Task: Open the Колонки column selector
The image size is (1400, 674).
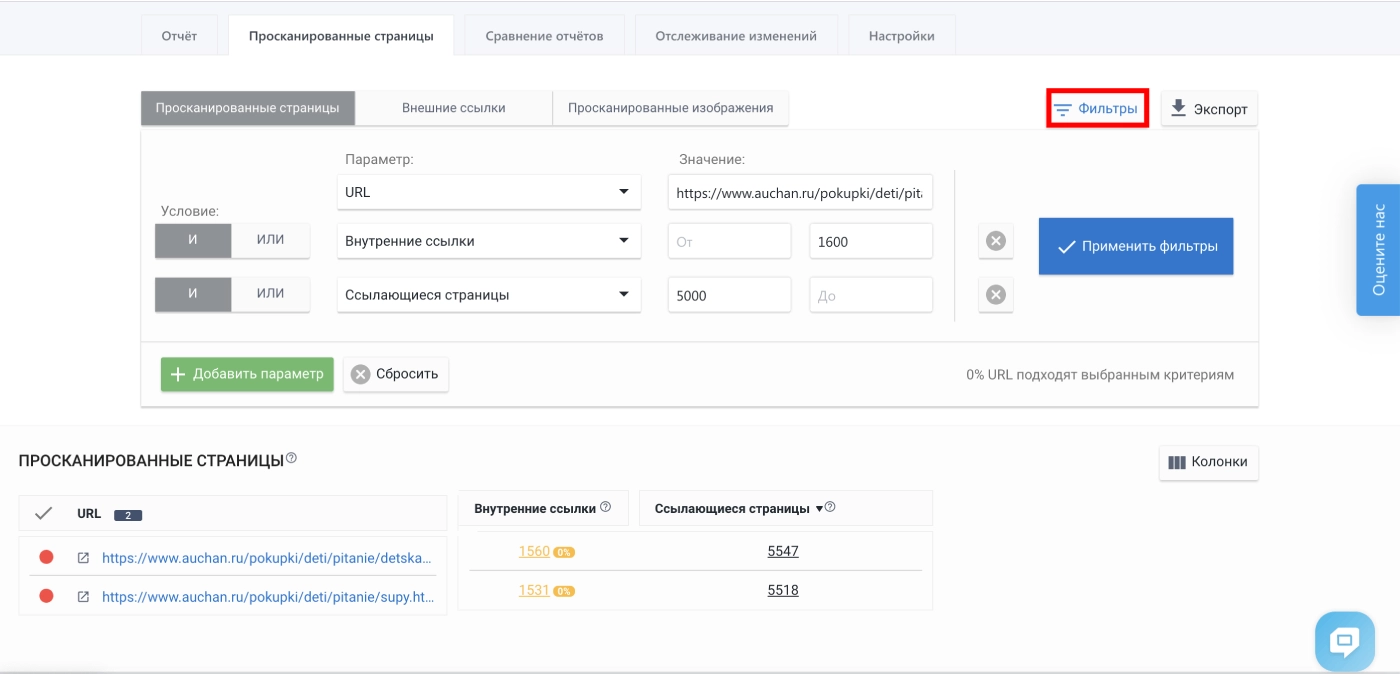Action: click(1209, 463)
